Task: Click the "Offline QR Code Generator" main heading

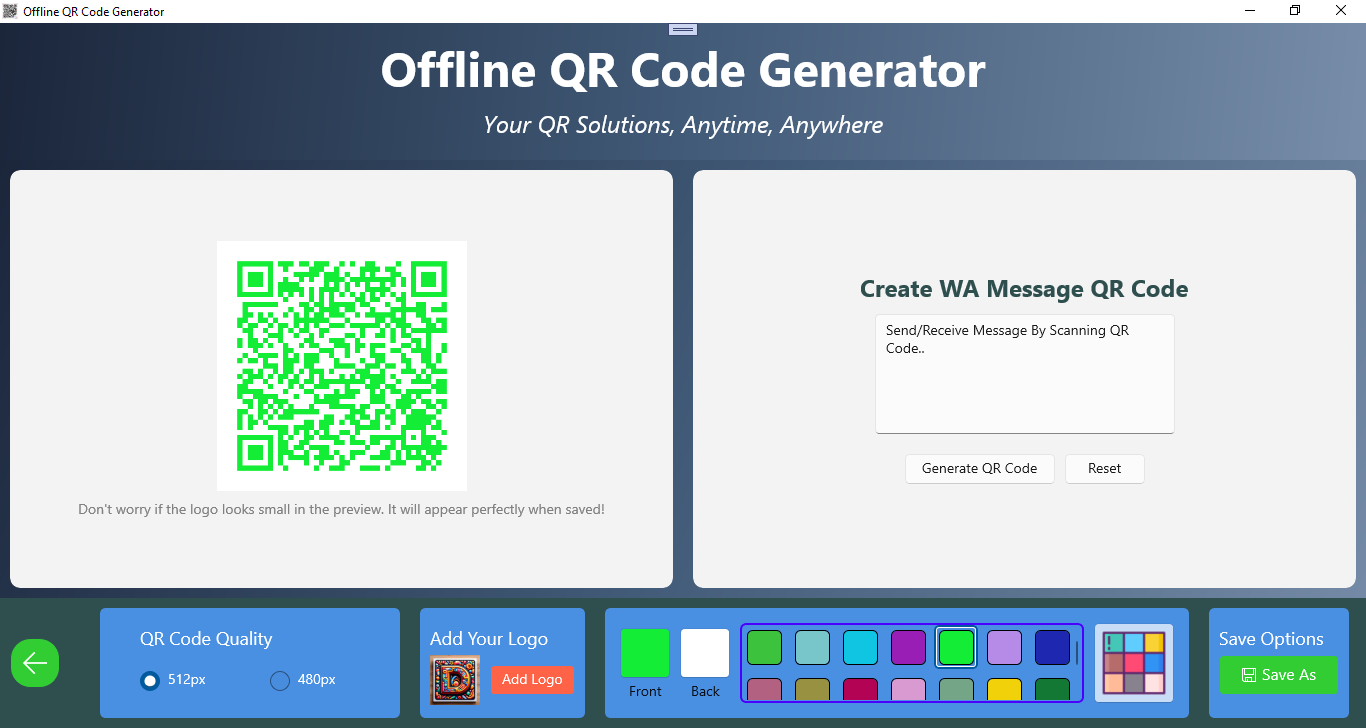Action: coord(683,71)
